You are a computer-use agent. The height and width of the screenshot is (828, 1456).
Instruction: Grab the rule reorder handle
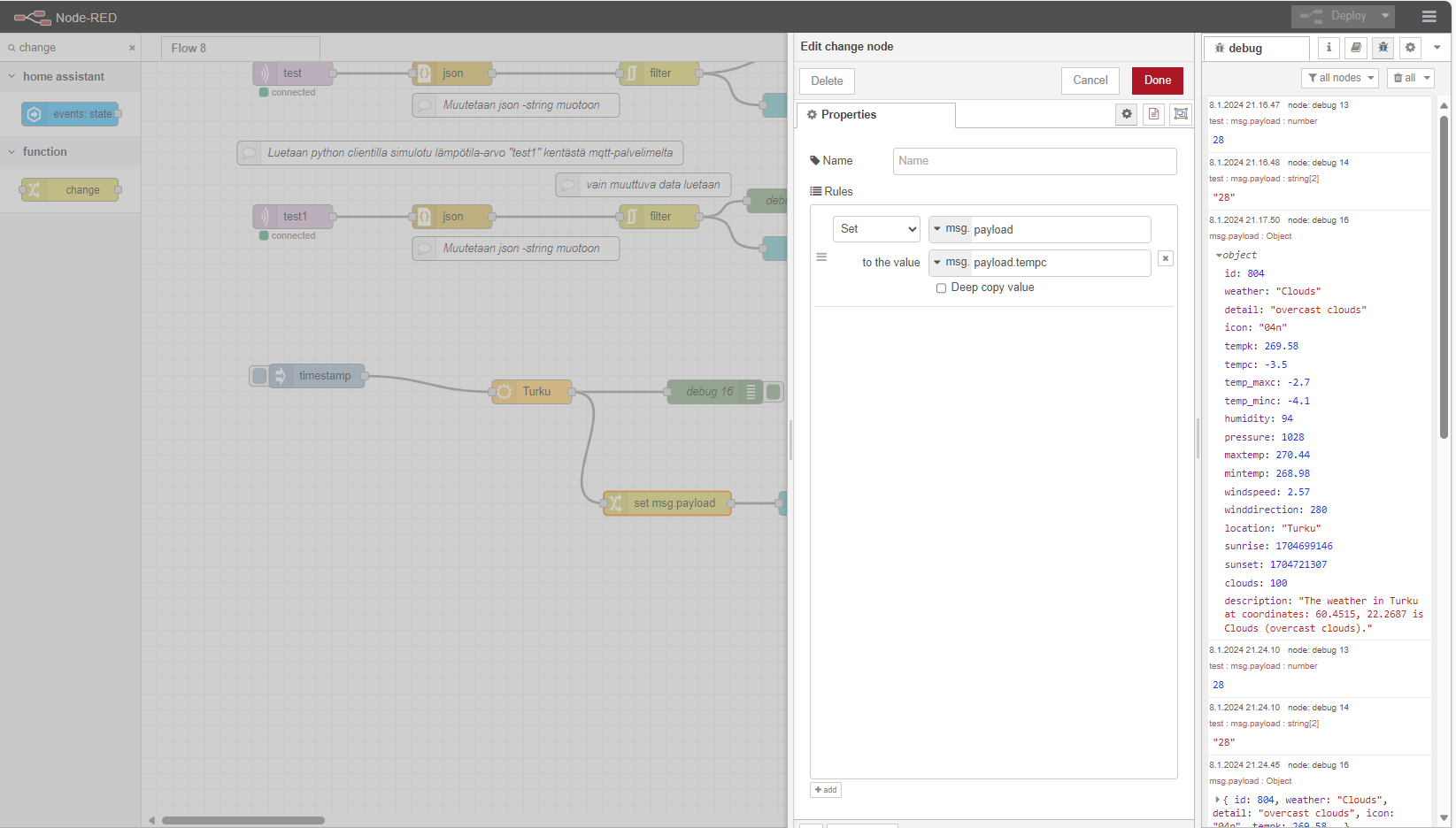point(821,257)
